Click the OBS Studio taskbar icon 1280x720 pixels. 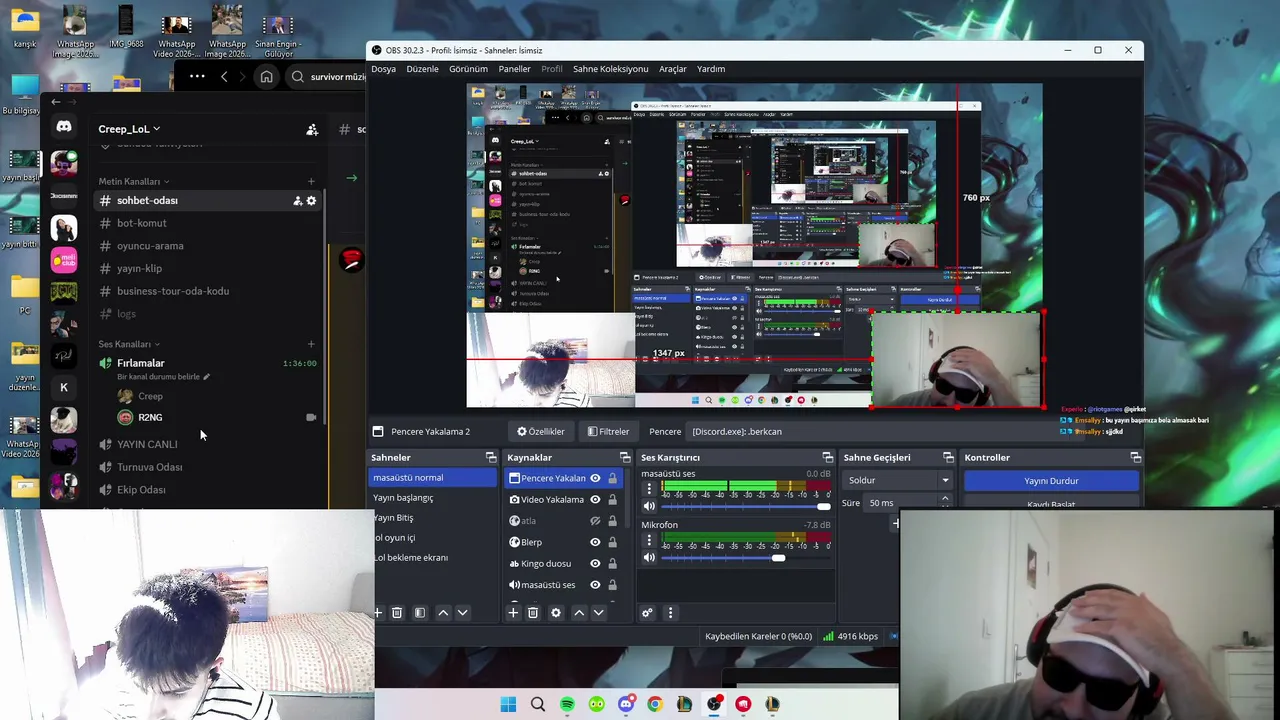714,704
